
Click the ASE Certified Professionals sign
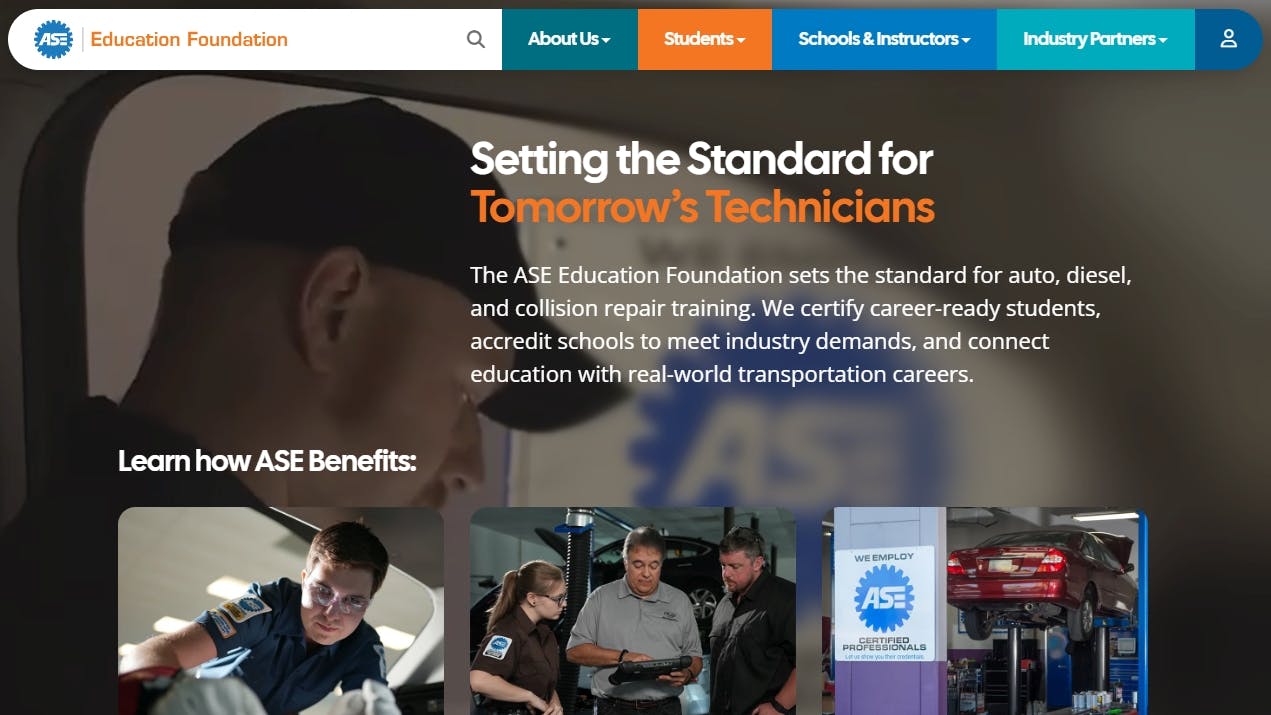coord(884,603)
